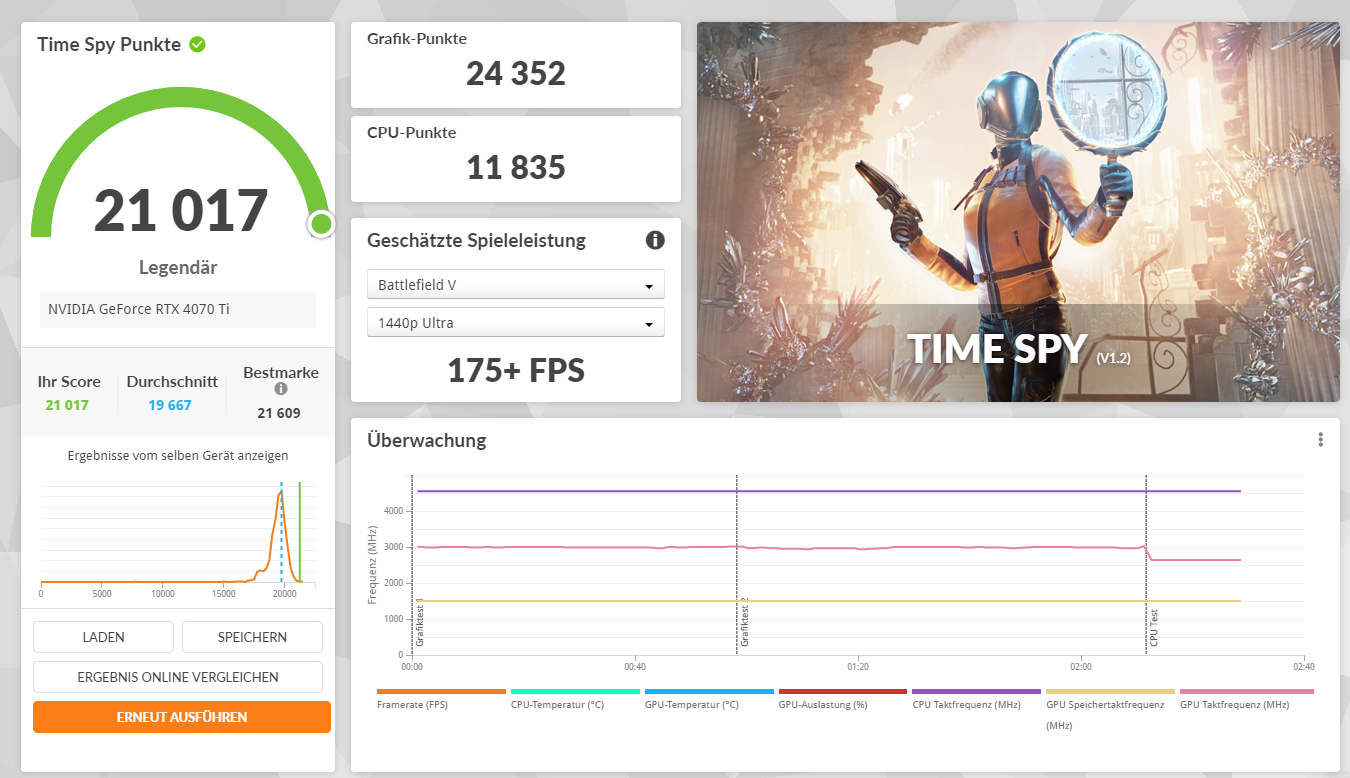Click the Grafik-Punkte value 24 352
Screen dimensions: 1350x778
coord(516,73)
